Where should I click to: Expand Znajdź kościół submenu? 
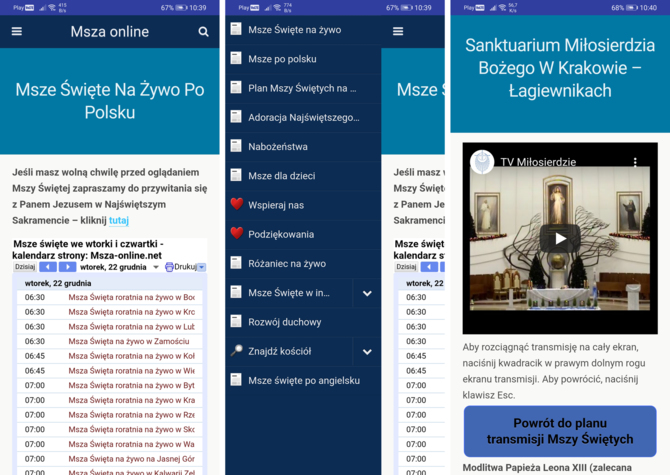pyautogui.click(x=367, y=352)
